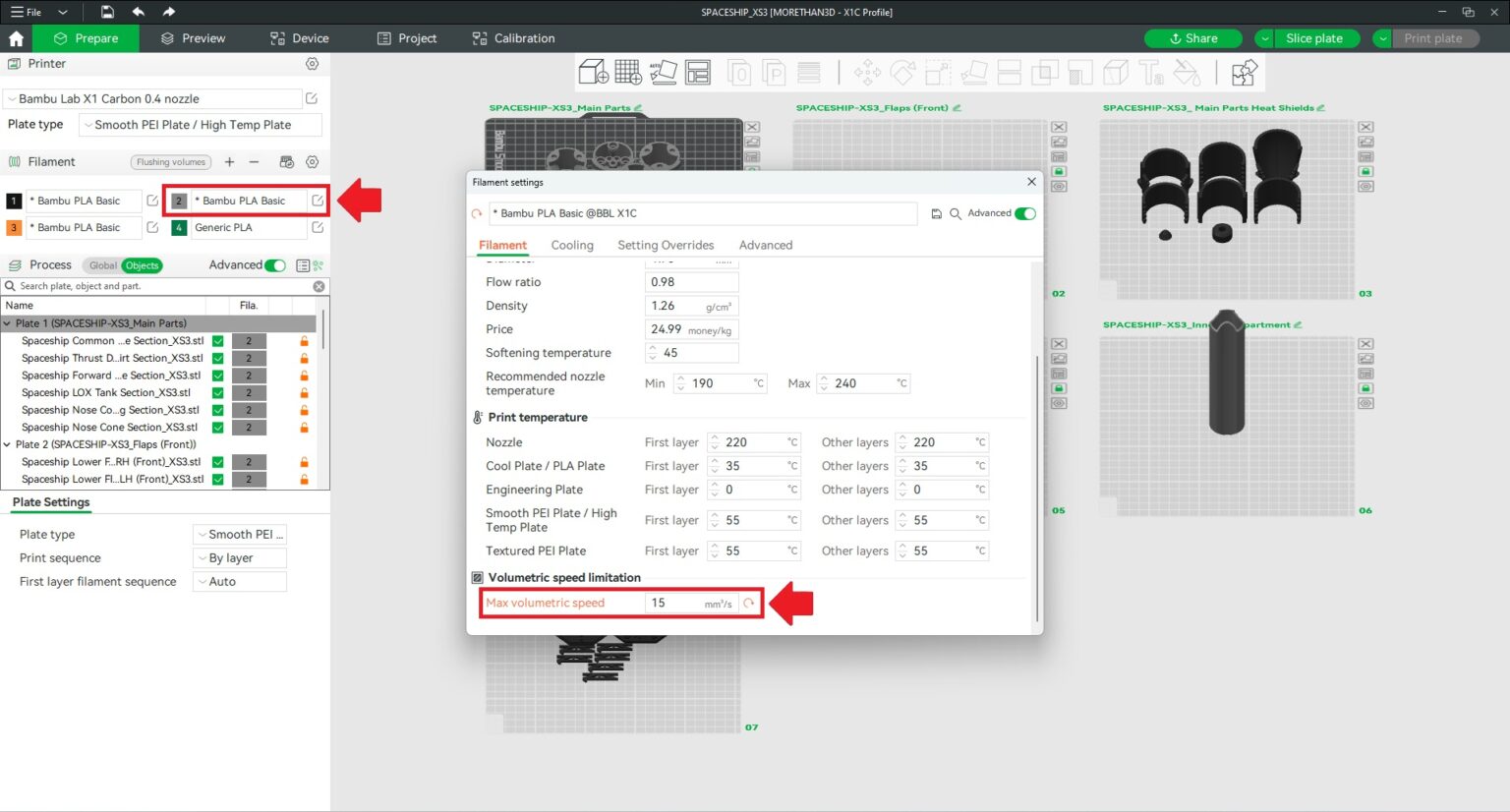Image resolution: width=1510 pixels, height=812 pixels.
Task: Add a new model to the plate
Action: (592, 72)
